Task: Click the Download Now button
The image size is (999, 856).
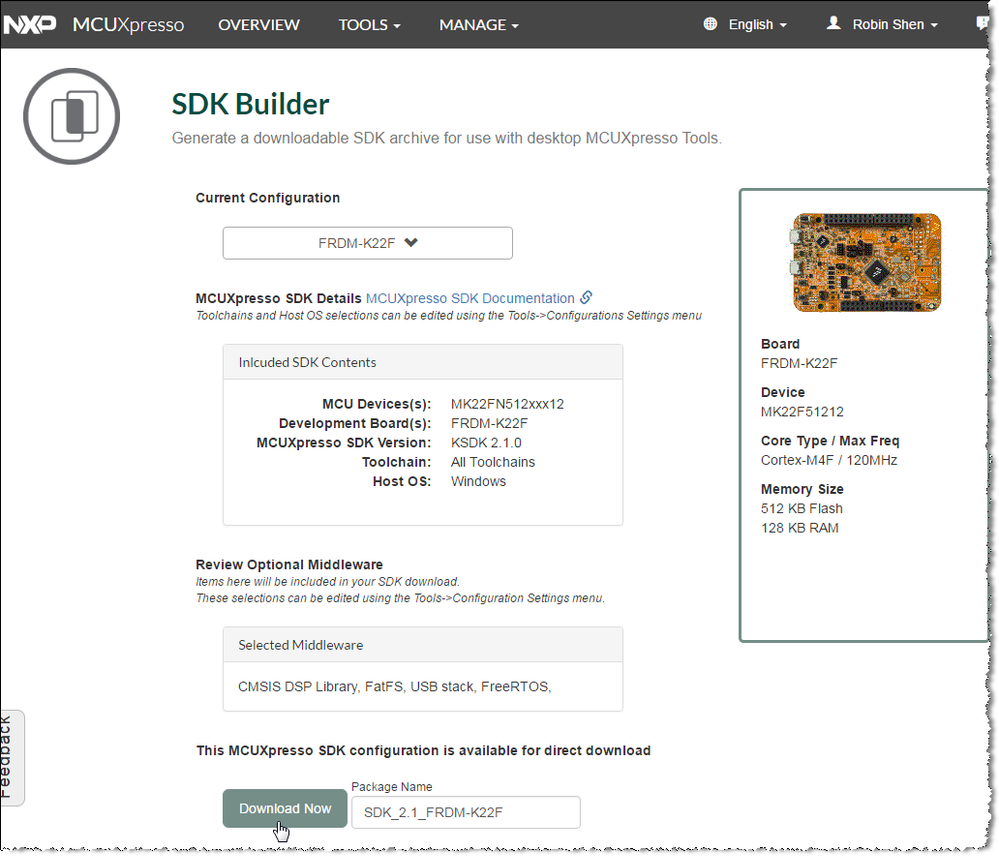Action: tap(285, 808)
